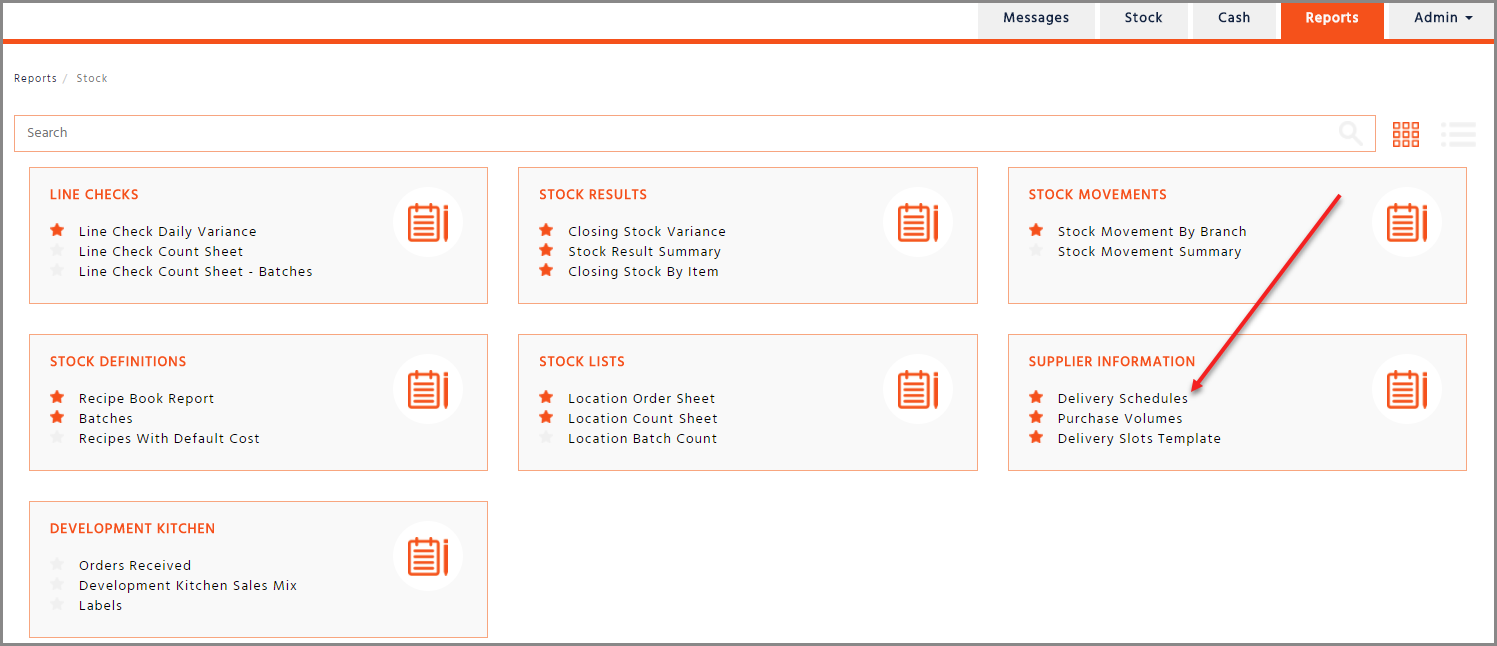Toggle star for Location Order Sheet

click(546, 397)
